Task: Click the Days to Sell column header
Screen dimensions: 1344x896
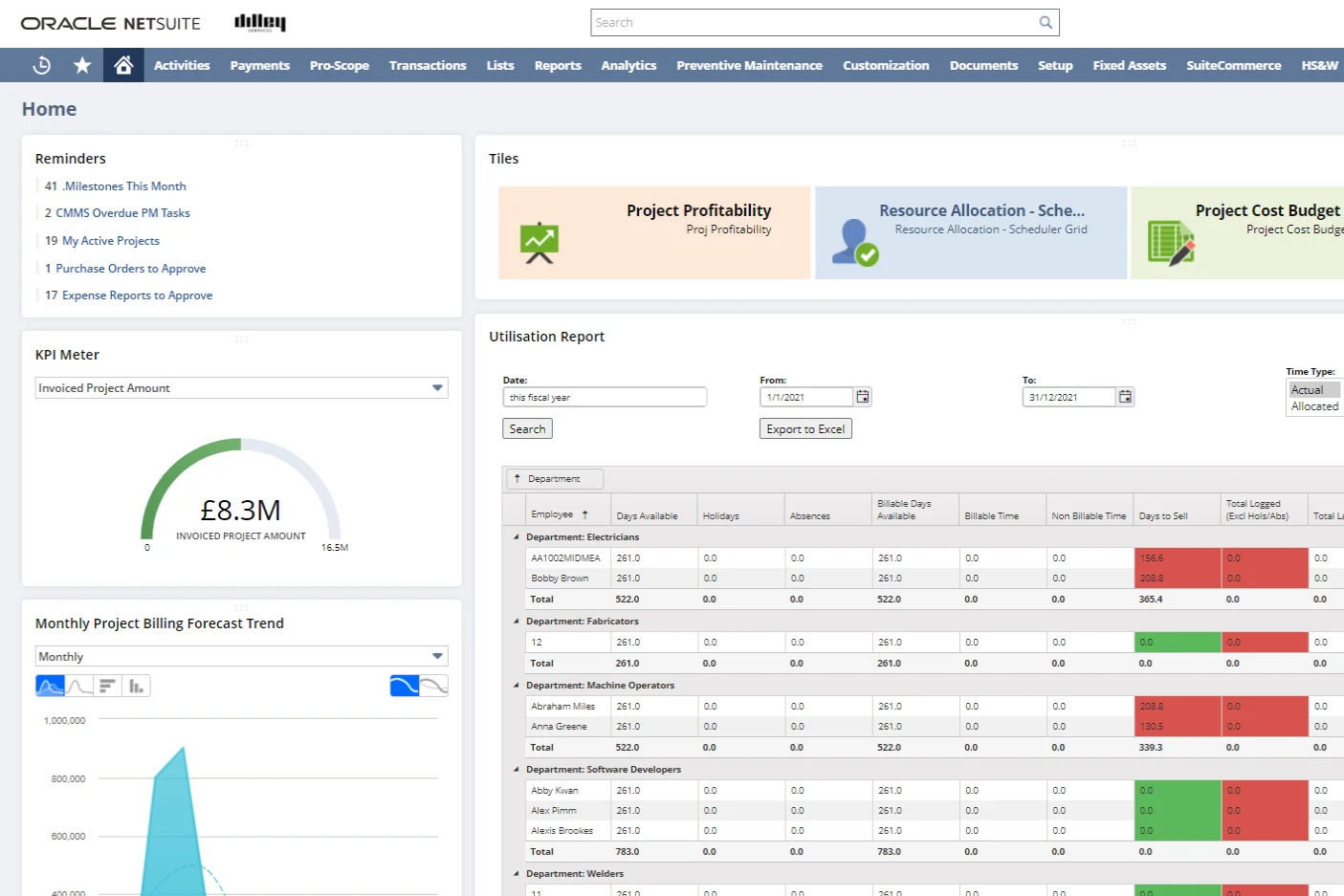Action: click(x=1177, y=510)
